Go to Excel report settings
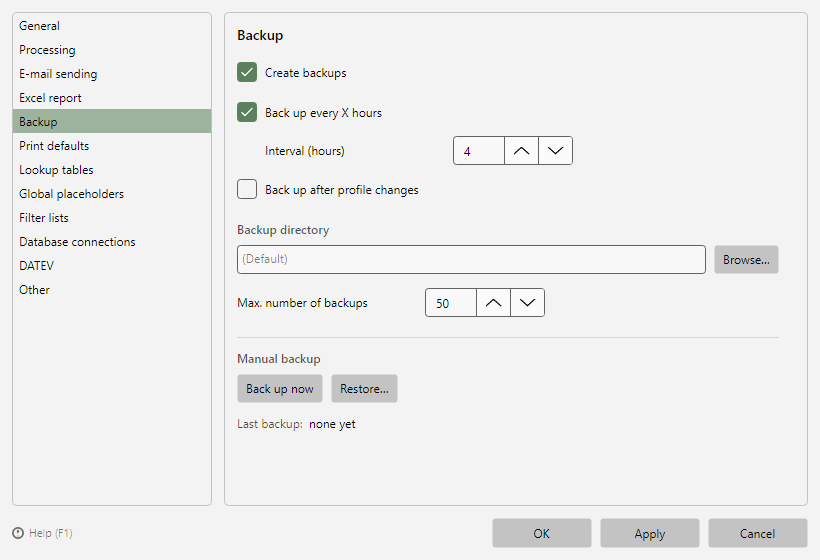 (112, 98)
